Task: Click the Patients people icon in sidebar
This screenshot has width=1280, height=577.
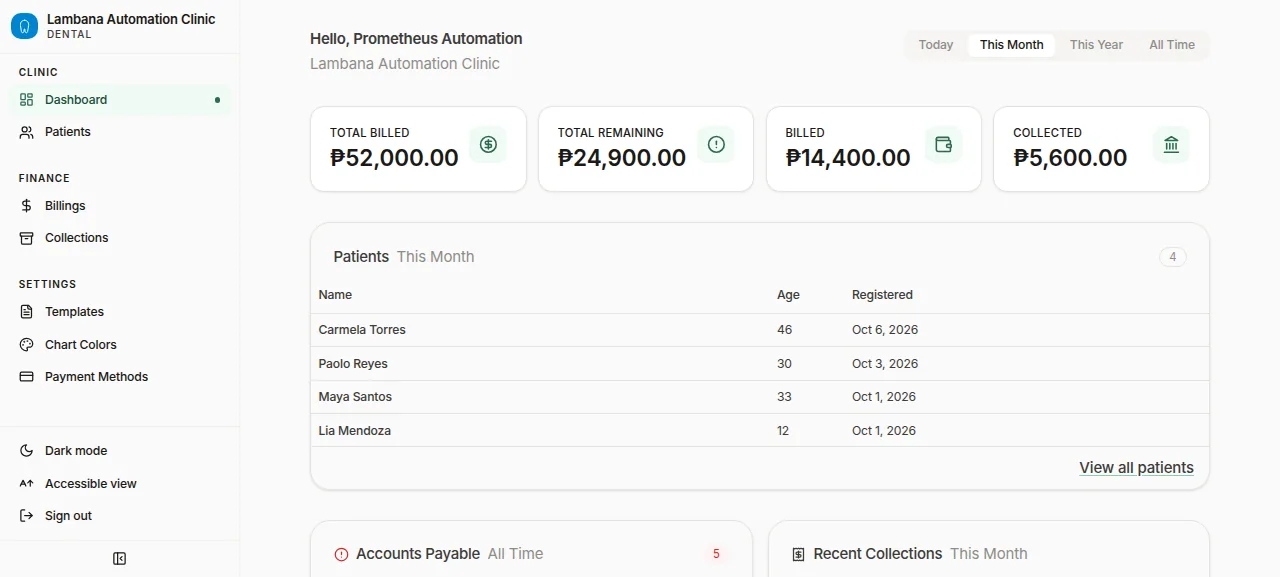Action: 26,132
